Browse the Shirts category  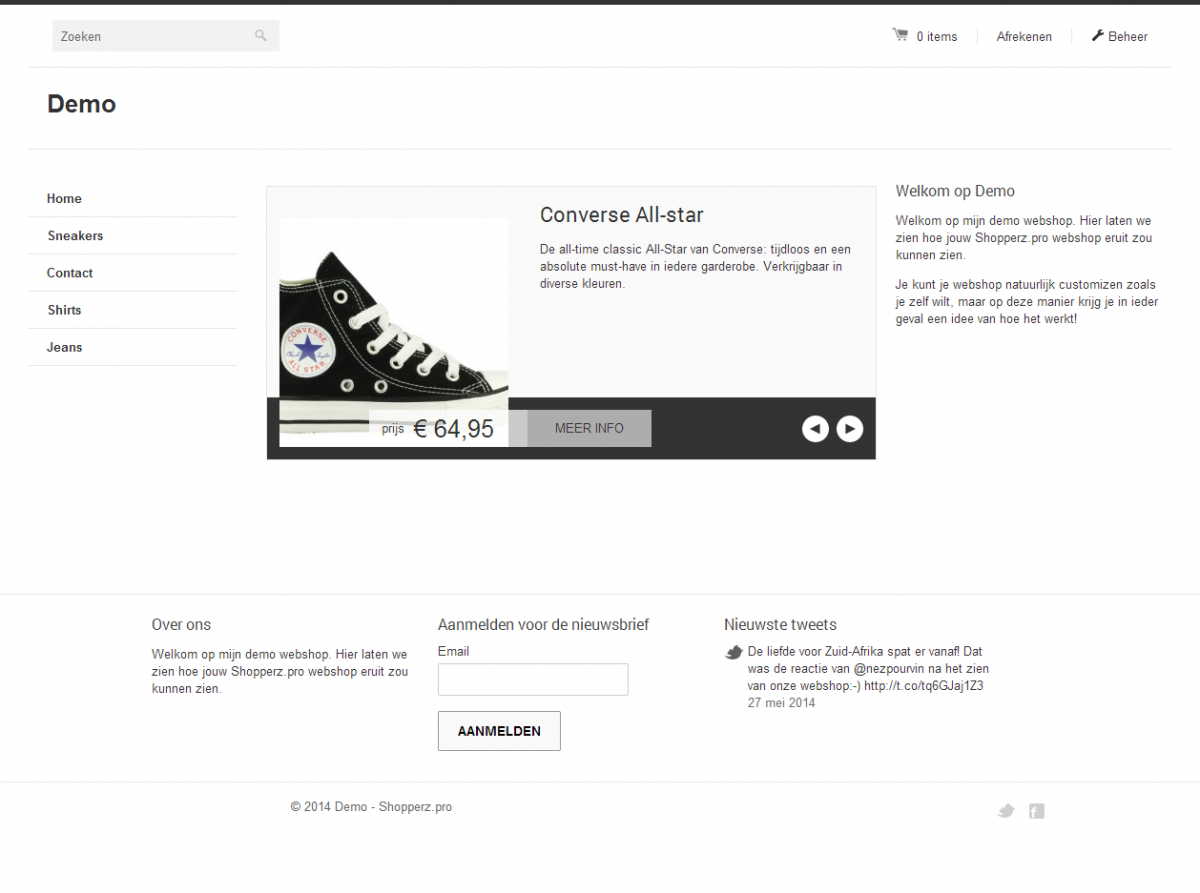(64, 310)
